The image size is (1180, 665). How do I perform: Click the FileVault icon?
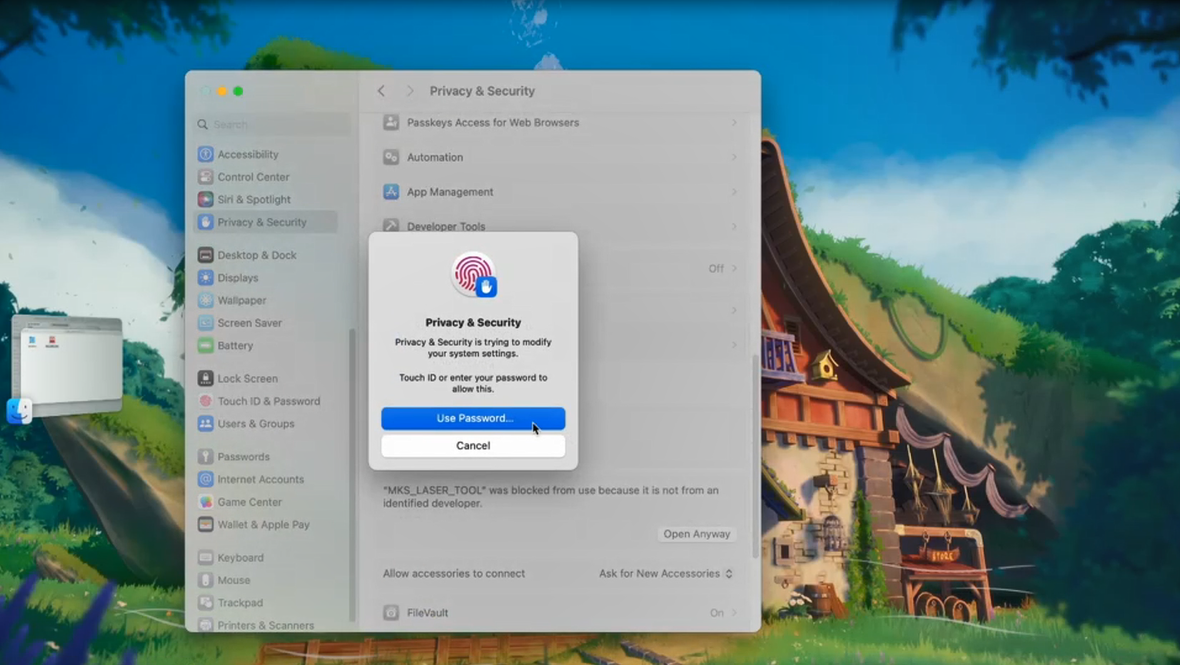(391, 612)
